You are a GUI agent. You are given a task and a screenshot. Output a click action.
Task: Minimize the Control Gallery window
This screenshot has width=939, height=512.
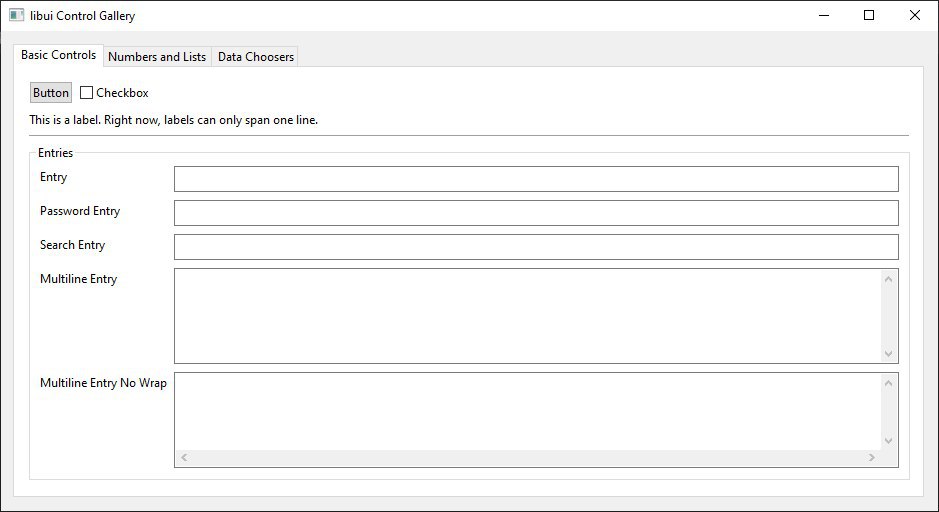823,15
